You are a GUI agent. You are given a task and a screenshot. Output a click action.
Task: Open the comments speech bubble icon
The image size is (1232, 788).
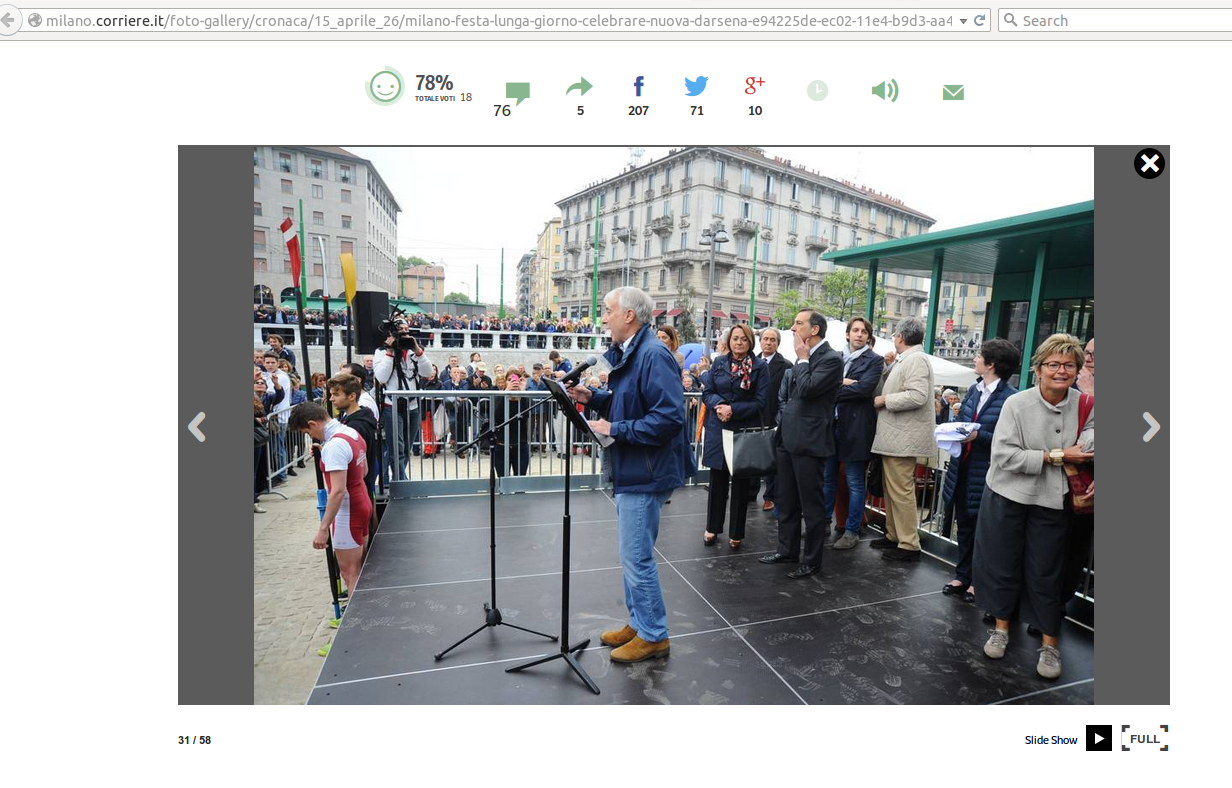point(518,93)
